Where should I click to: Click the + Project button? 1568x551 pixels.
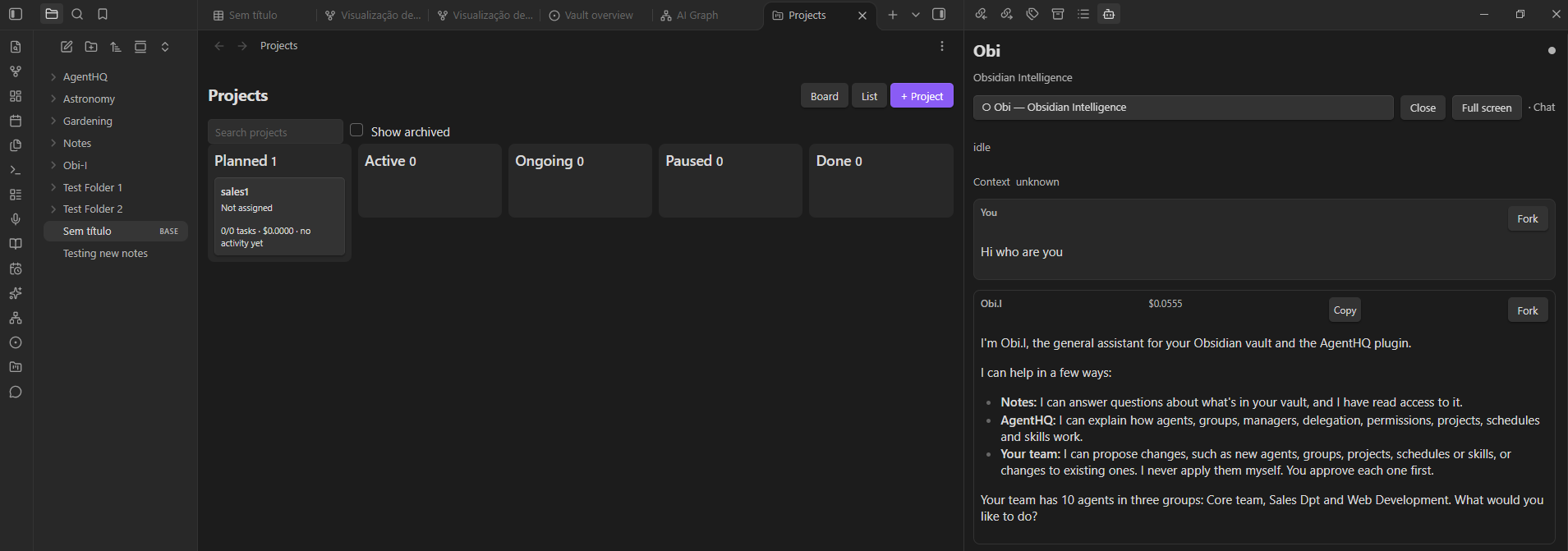point(922,96)
